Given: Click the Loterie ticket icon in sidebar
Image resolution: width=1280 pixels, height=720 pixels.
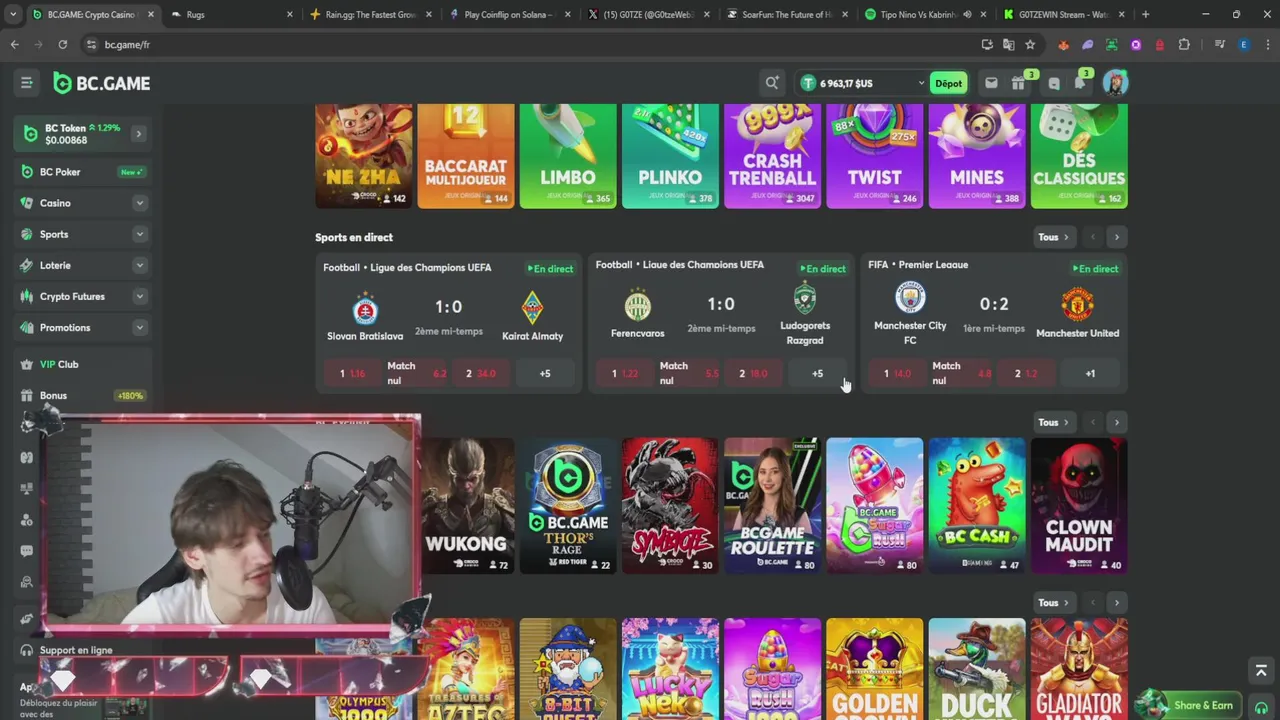Looking at the screenshot, I should [x=27, y=265].
